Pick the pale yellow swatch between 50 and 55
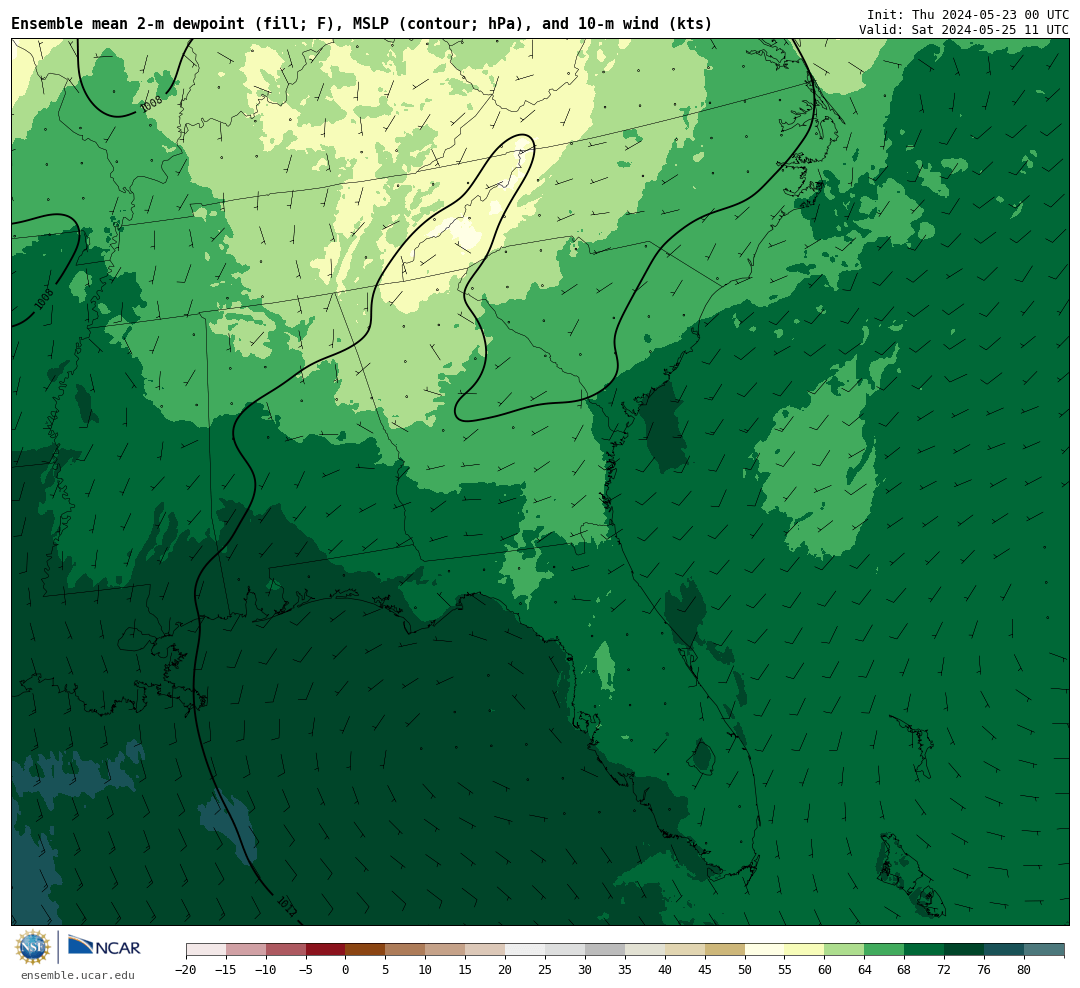This screenshot has width=1080, height=988. click(765, 950)
